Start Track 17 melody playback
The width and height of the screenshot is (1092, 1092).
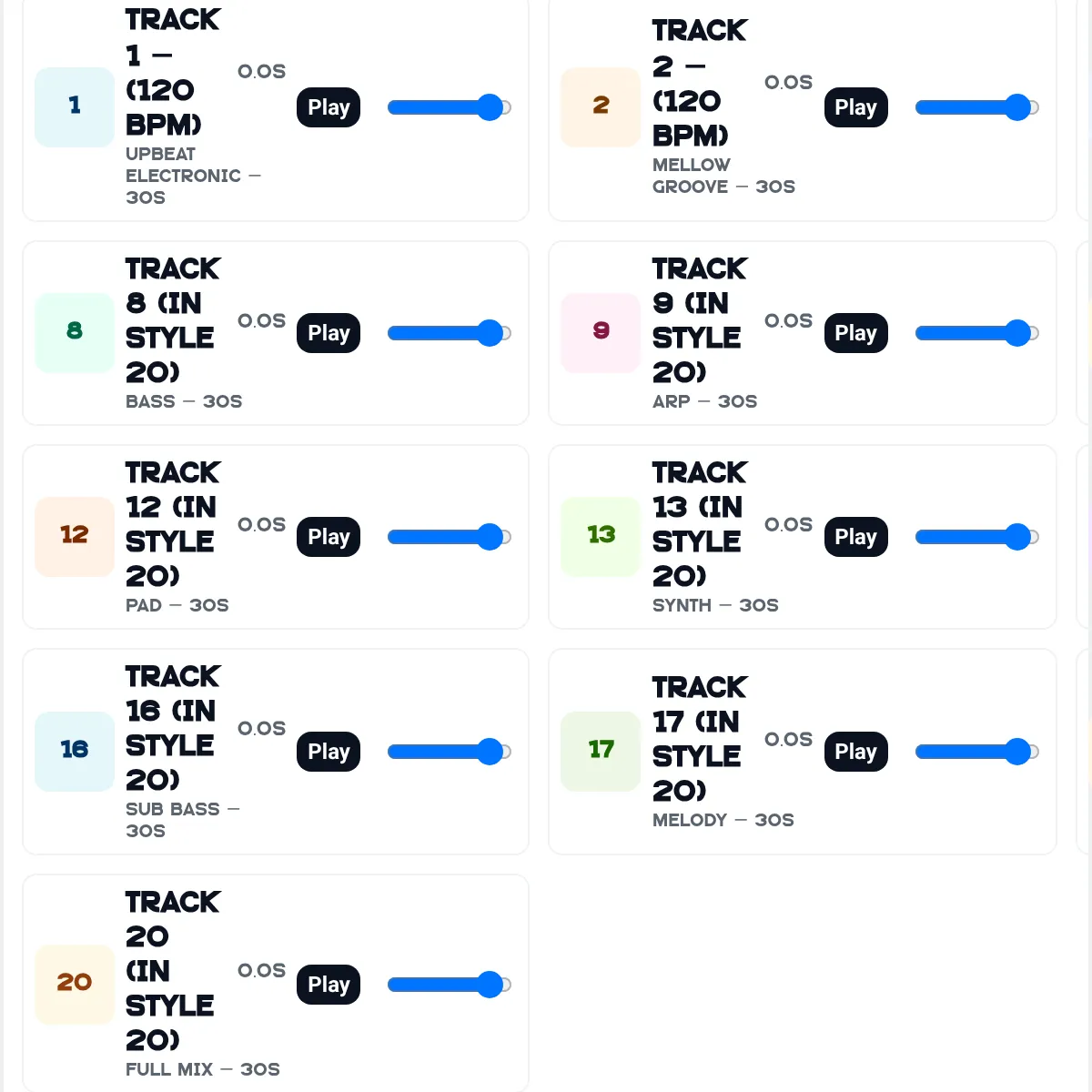[x=855, y=752]
